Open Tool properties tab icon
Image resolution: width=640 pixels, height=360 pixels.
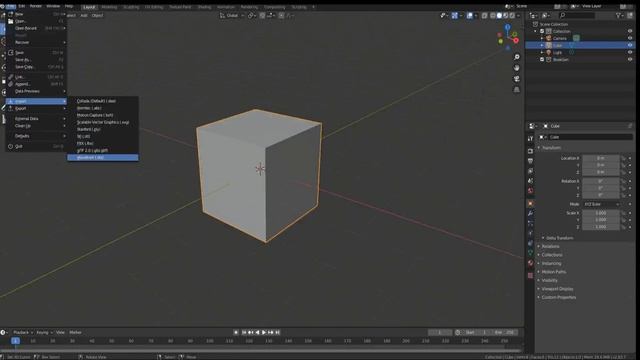click(530, 139)
